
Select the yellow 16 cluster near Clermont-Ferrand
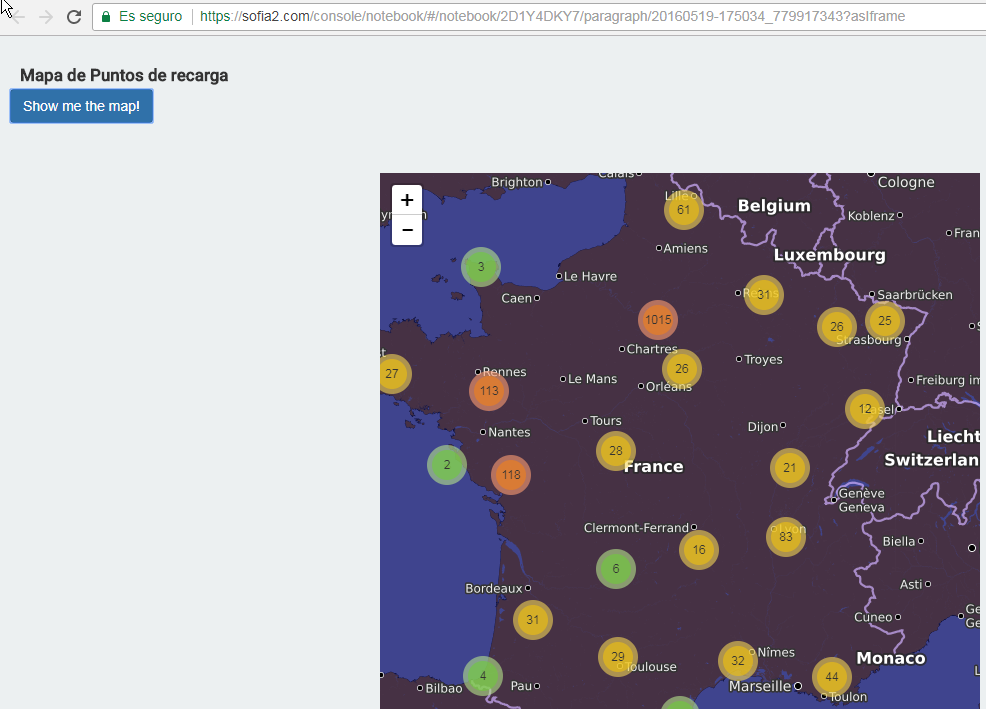pyautogui.click(x=699, y=550)
